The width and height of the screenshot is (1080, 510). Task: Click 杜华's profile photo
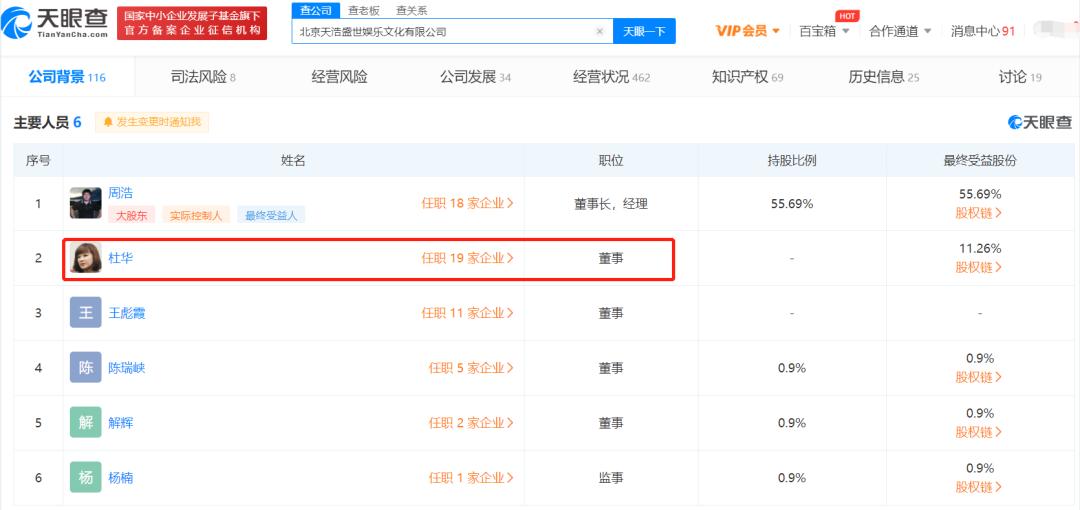click(85, 258)
